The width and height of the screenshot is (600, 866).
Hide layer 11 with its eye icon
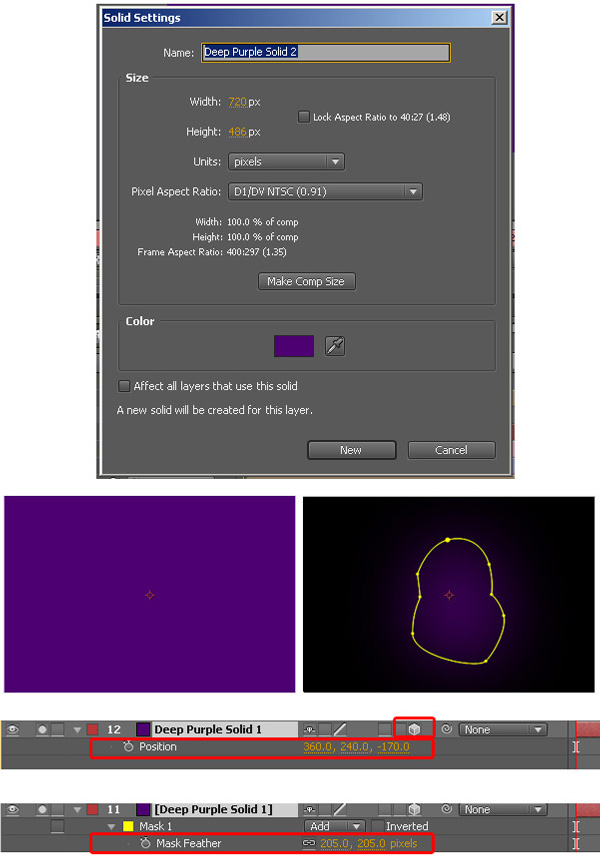coord(13,810)
